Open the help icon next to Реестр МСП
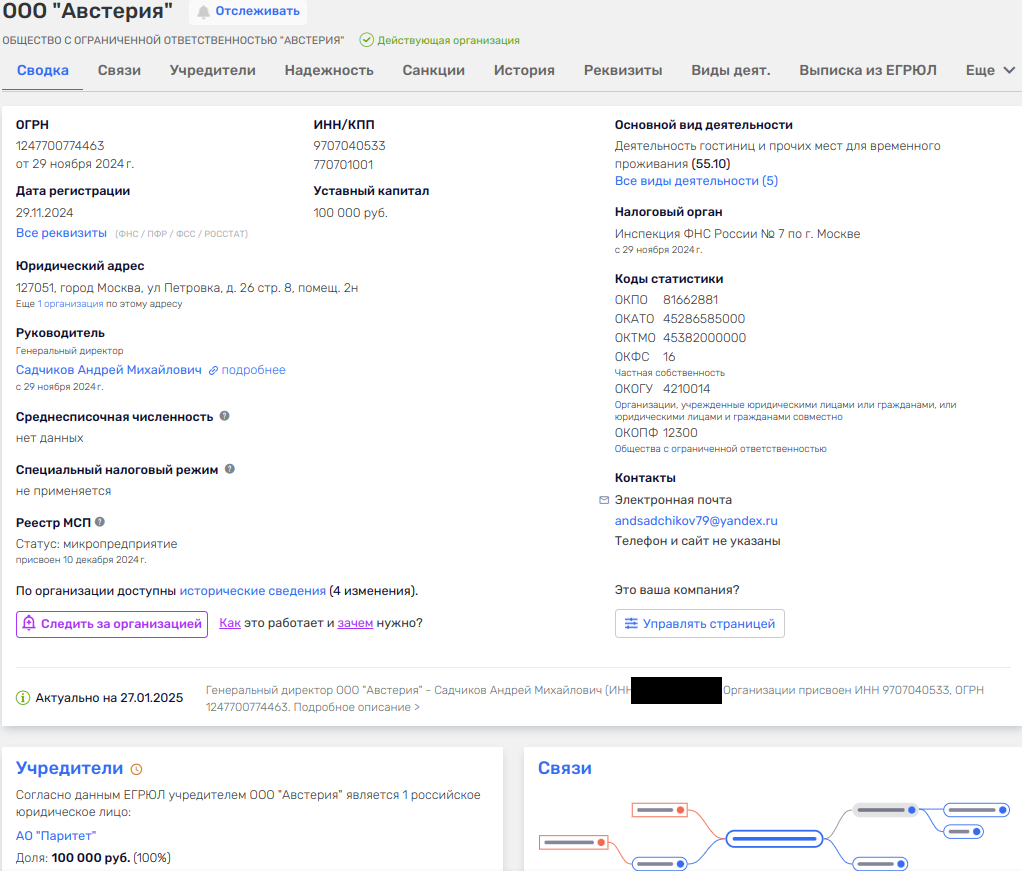The image size is (1022, 871). (100, 522)
